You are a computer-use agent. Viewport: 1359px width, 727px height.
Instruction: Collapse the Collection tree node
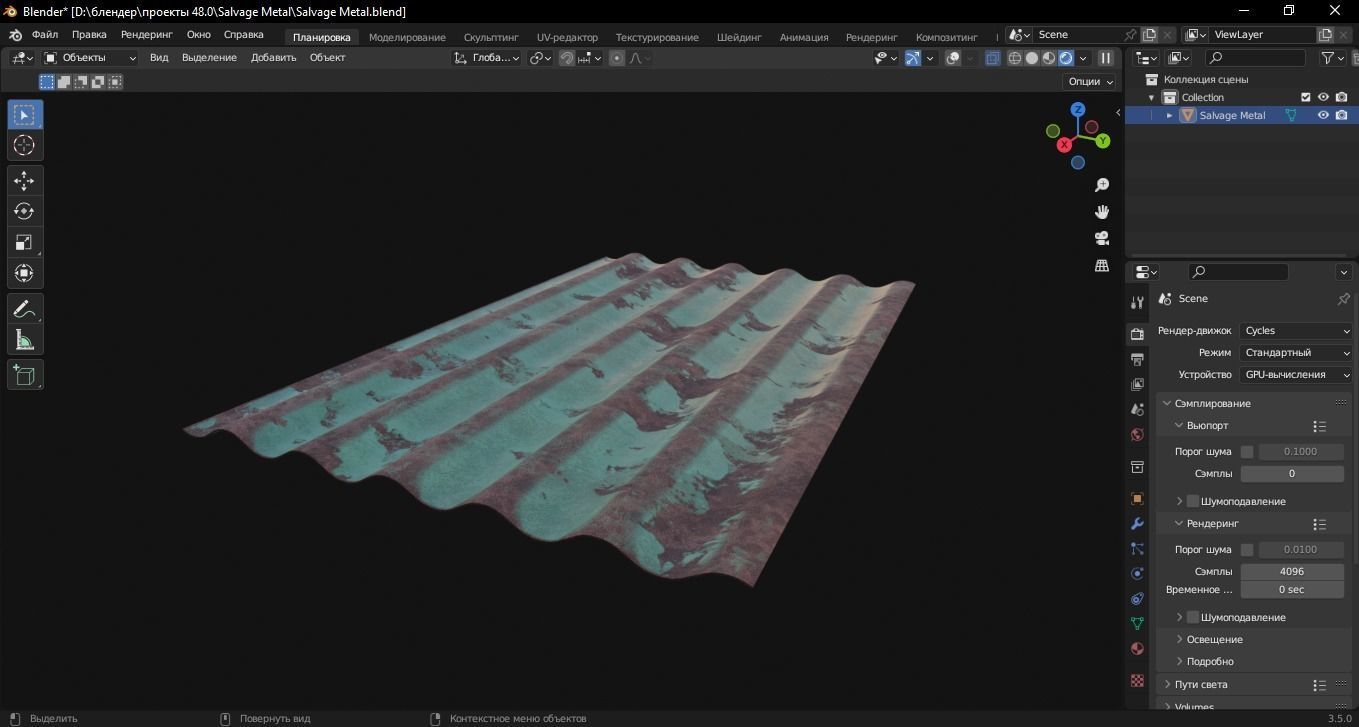[1151, 97]
